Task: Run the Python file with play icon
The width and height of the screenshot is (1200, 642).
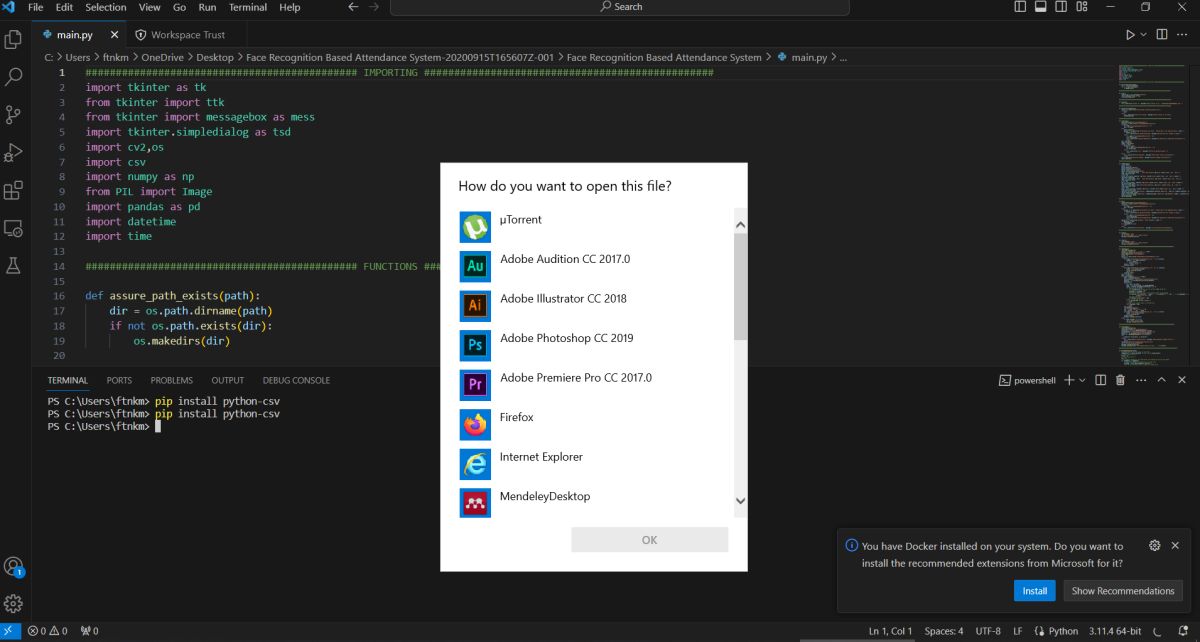Action: point(1130,35)
